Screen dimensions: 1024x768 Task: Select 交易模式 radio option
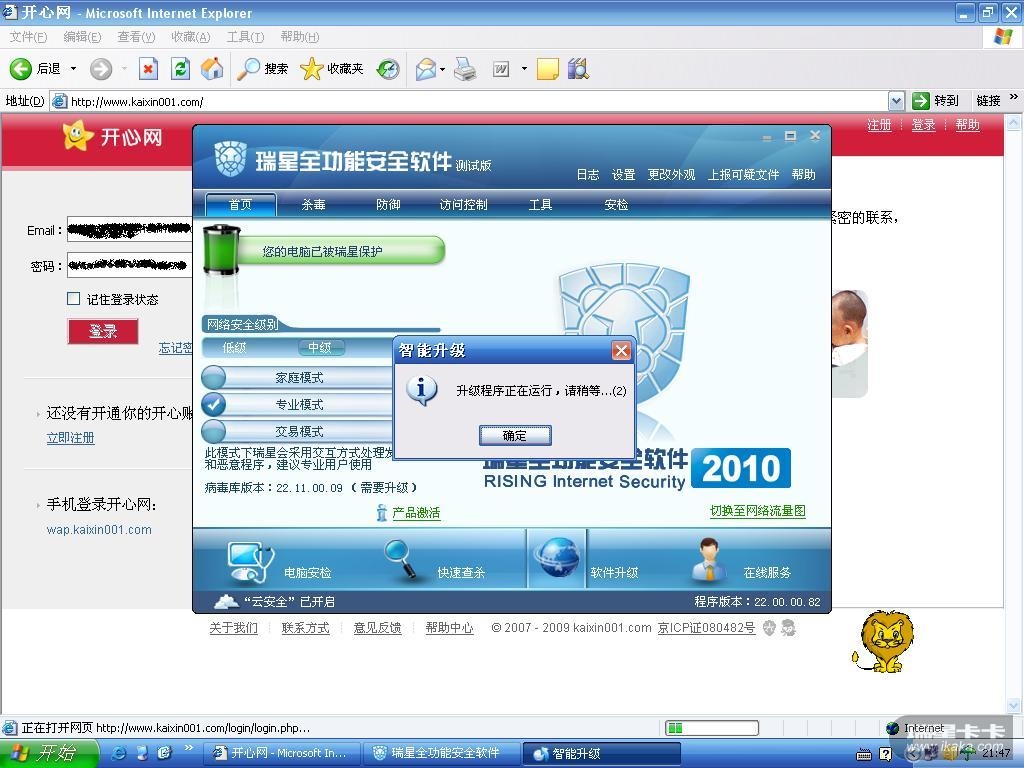pos(214,431)
